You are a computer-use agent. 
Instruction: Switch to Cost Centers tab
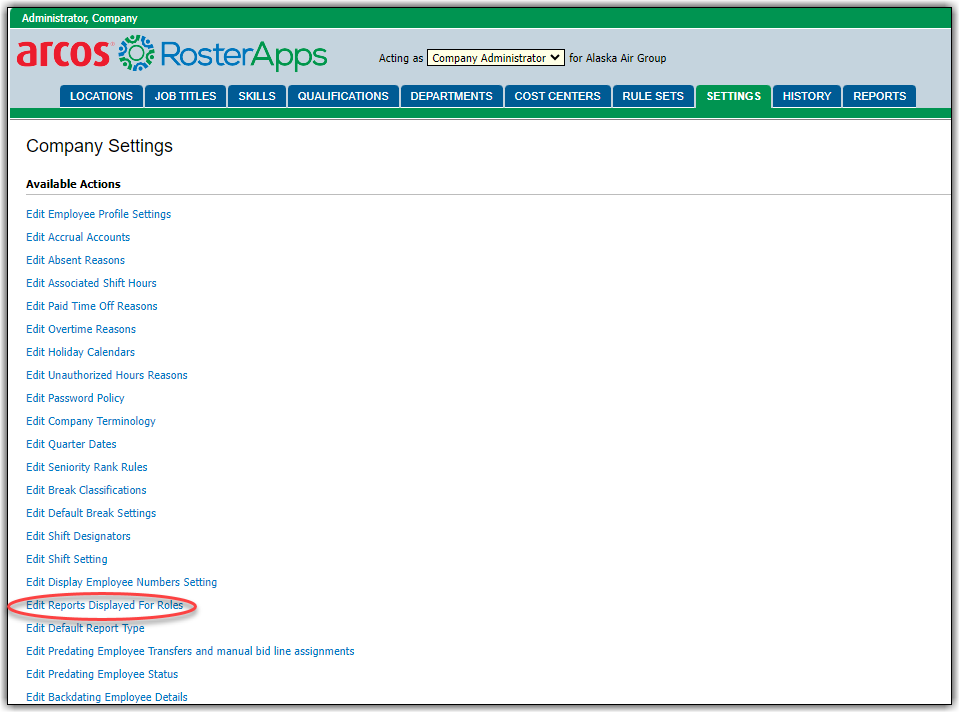tap(557, 96)
